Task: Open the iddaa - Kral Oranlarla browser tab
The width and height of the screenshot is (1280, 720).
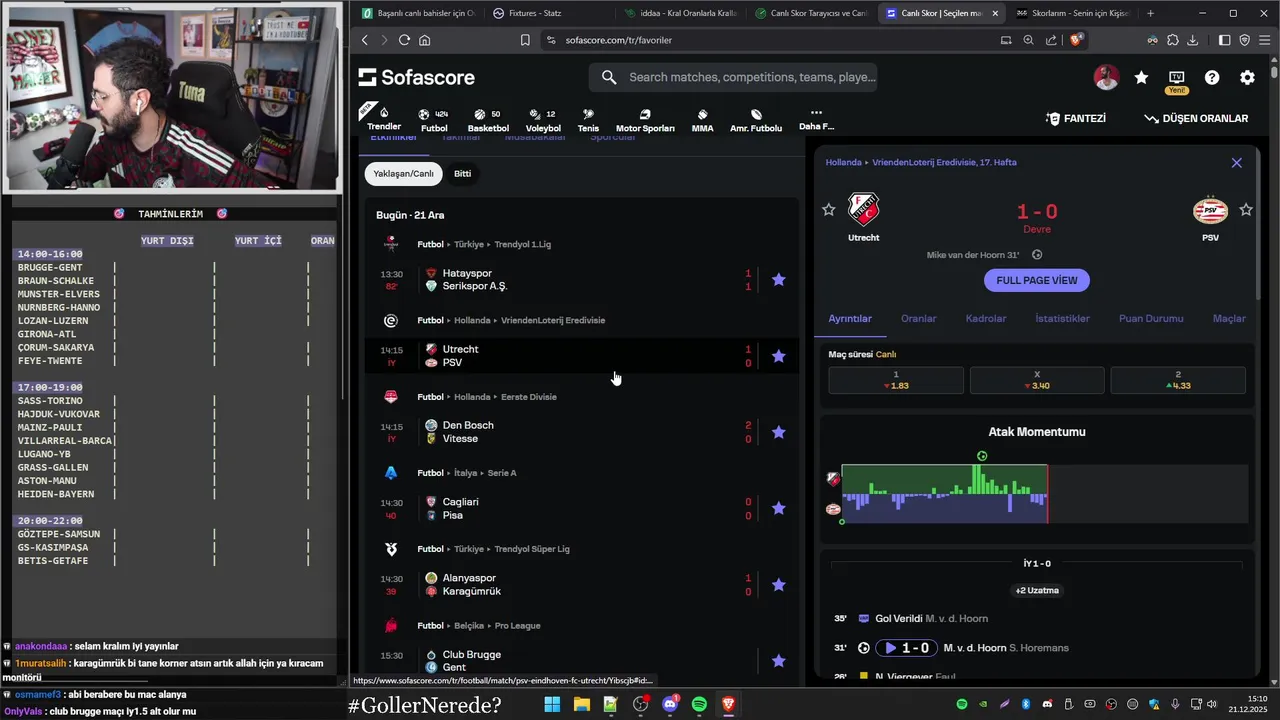Action: click(680, 13)
